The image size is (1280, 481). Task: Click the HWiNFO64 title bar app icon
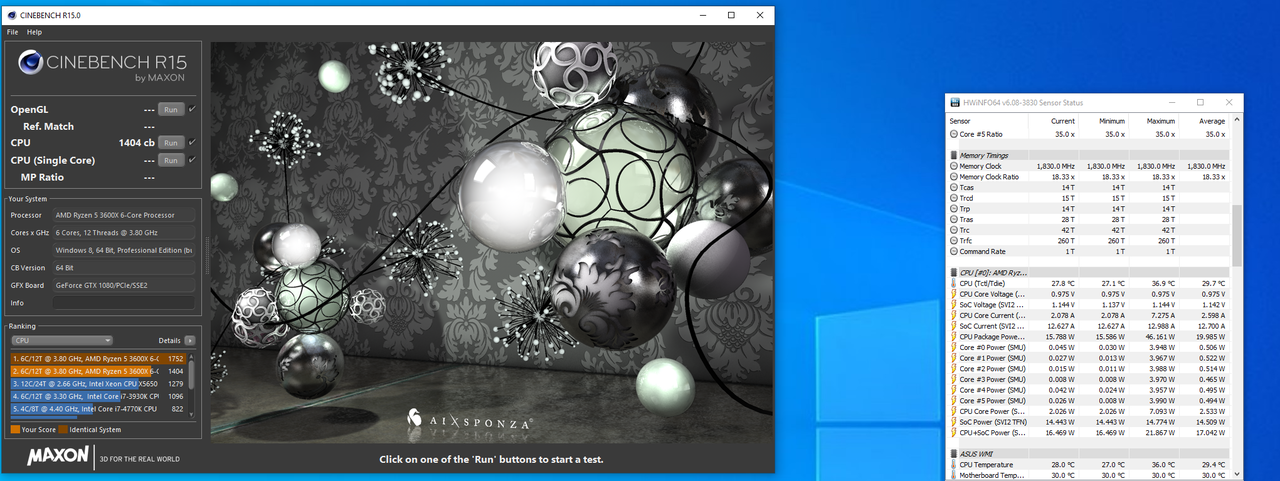954,102
